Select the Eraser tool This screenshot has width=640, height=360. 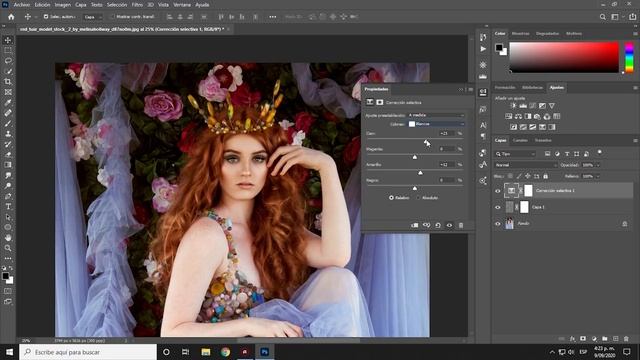(8, 155)
